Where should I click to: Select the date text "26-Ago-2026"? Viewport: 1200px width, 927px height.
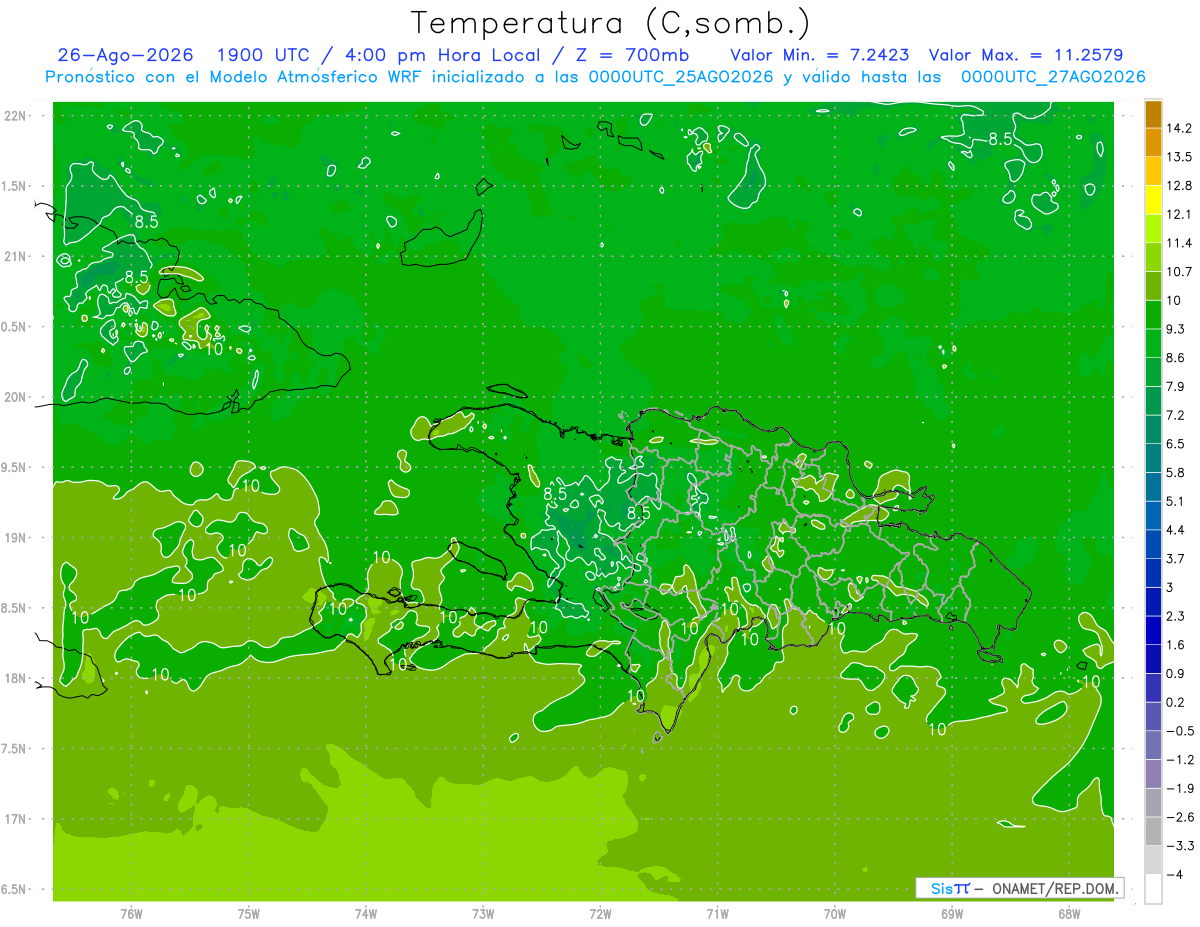pyautogui.click(x=124, y=55)
